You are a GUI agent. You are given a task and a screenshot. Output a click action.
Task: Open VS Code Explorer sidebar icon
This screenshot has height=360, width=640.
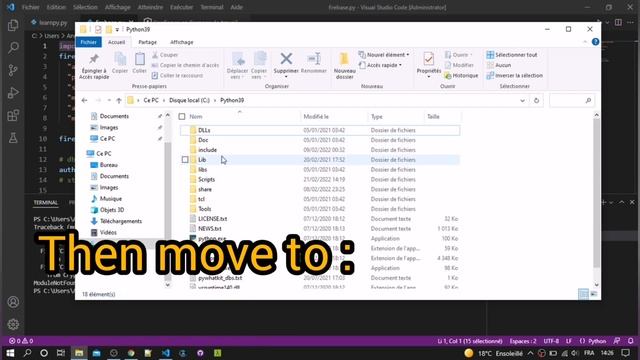click(x=13, y=25)
